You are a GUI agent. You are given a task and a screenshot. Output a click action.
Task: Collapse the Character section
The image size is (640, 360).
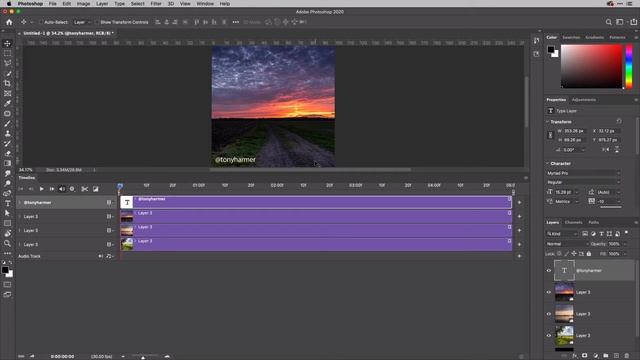[548, 163]
